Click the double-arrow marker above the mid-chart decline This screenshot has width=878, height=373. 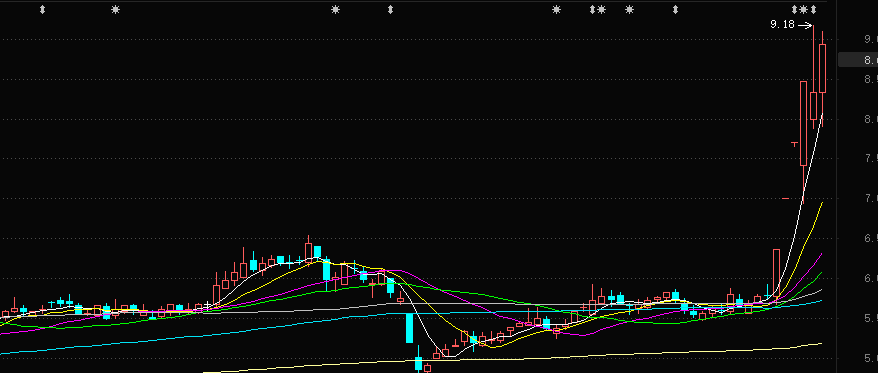point(390,10)
